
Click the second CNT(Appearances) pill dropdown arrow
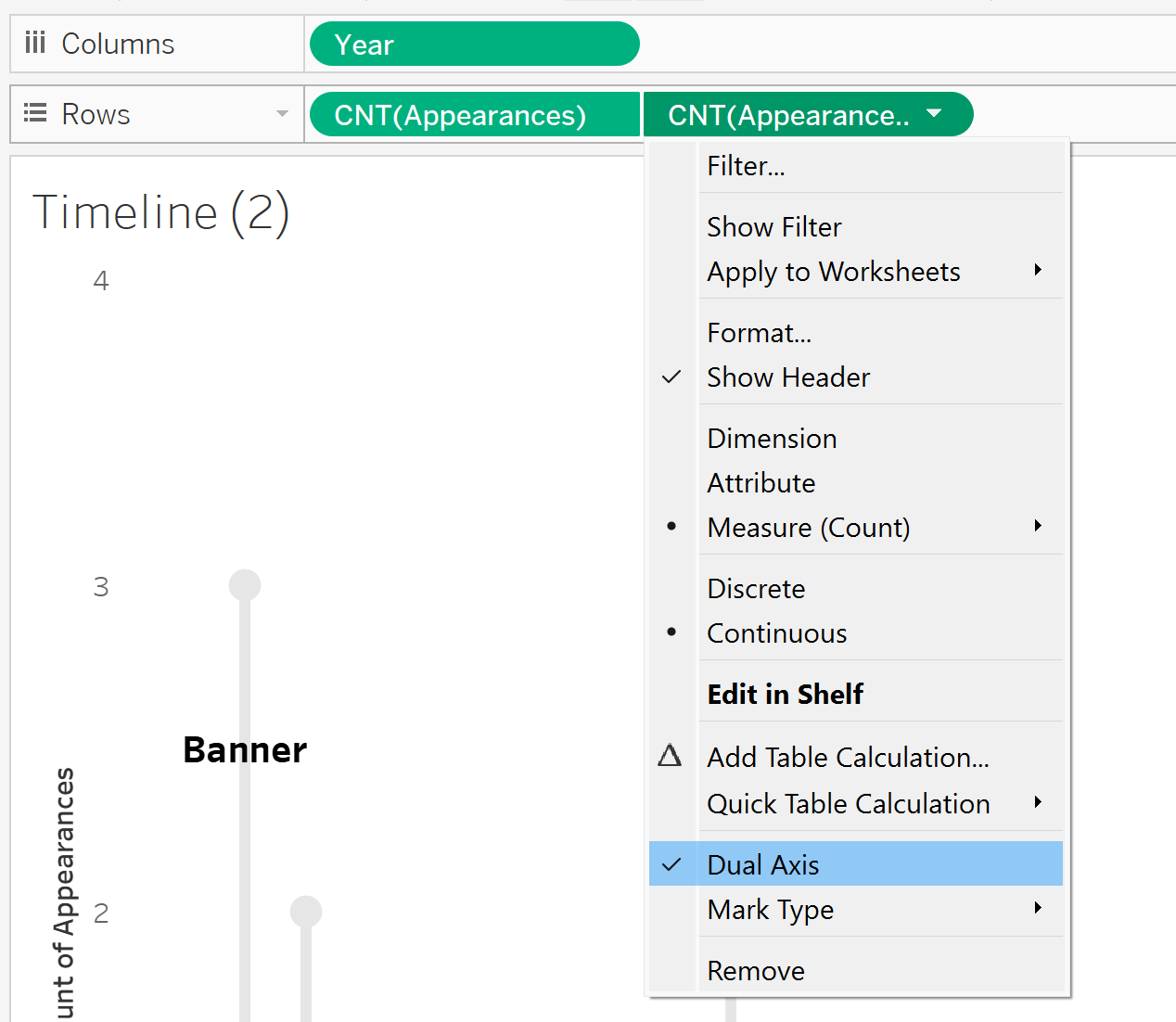pyautogui.click(x=934, y=114)
